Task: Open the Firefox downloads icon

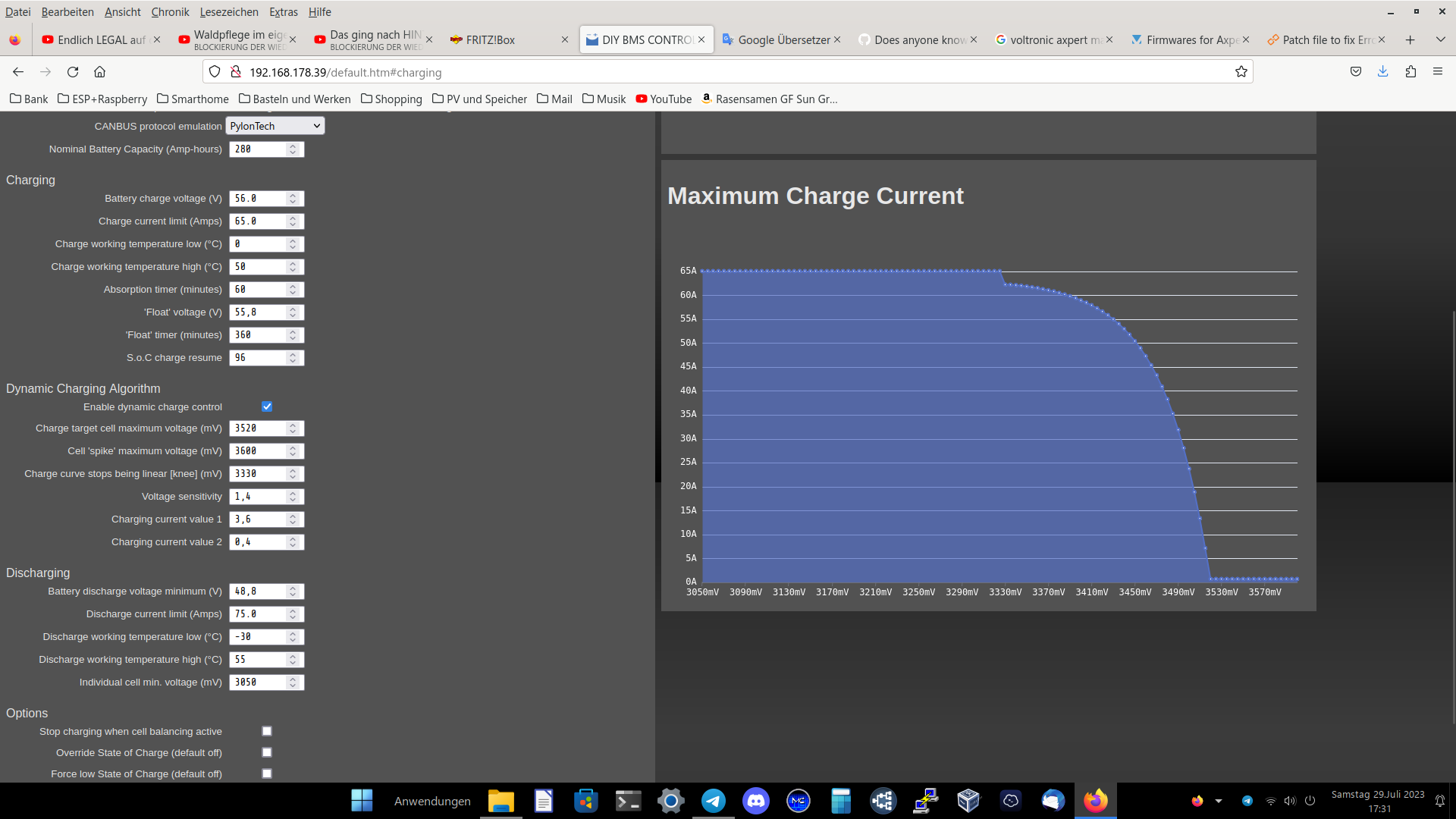Action: click(1383, 71)
